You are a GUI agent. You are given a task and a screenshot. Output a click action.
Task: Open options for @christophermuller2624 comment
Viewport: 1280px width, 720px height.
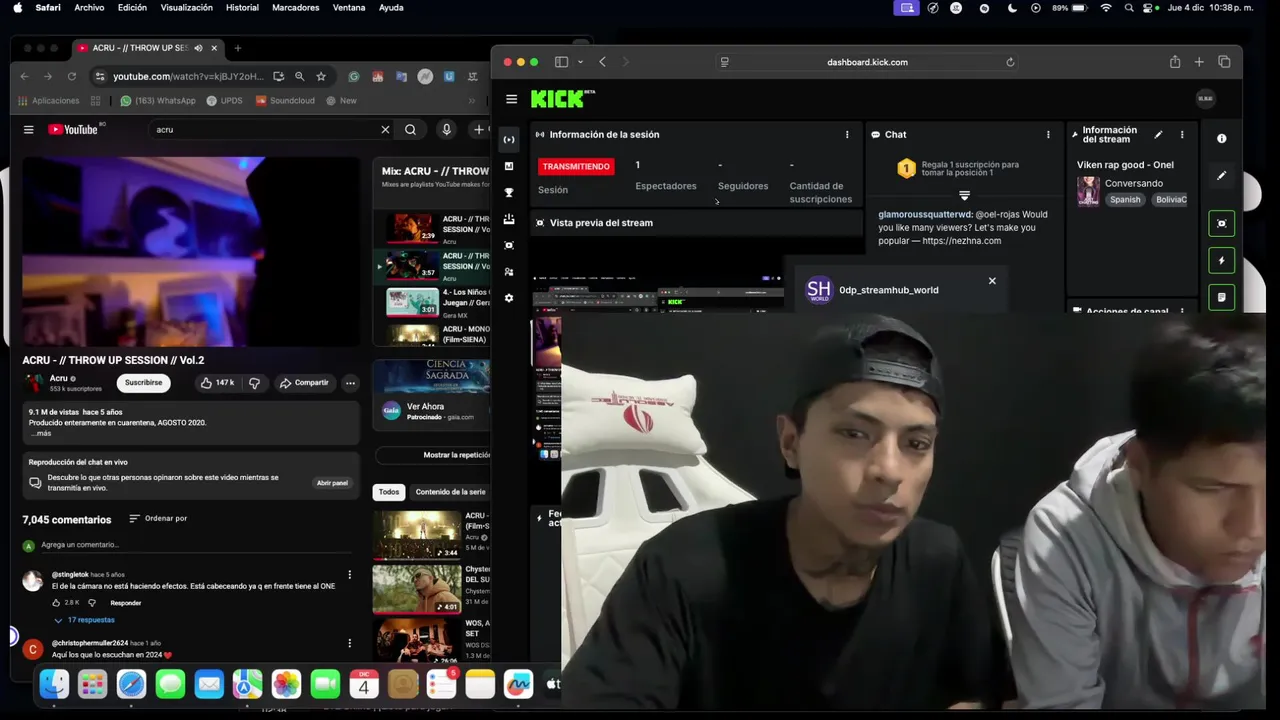coord(349,643)
